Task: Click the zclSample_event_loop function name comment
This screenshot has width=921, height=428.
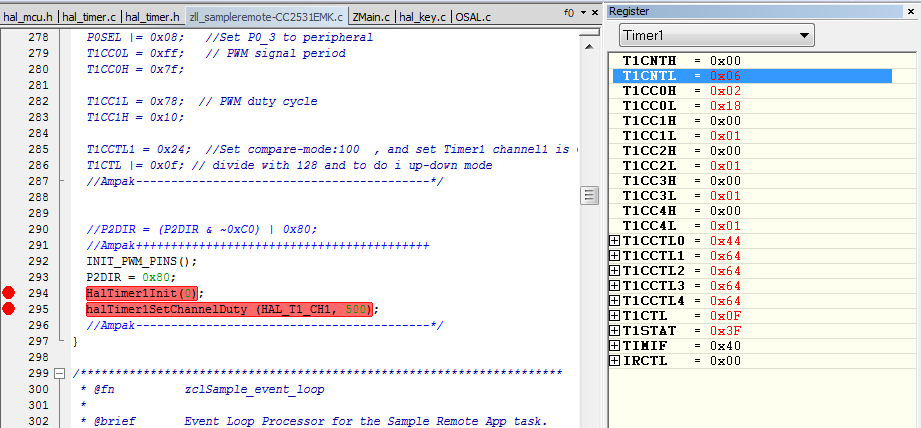Action: tap(254, 389)
